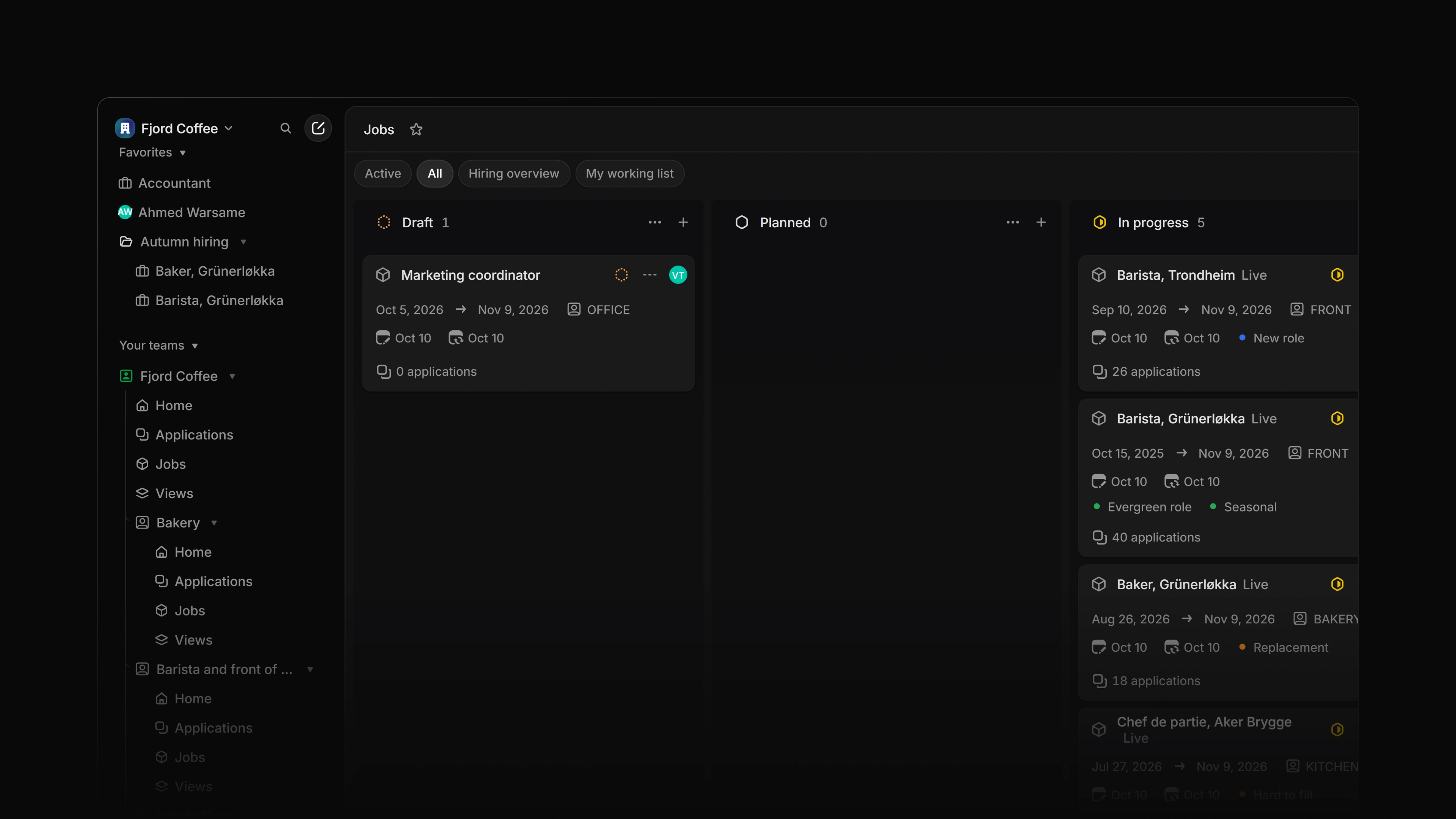Click the cube icon on Marketing coordinator card
1456x819 pixels.
pyautogui.click(x=383, y=275)
